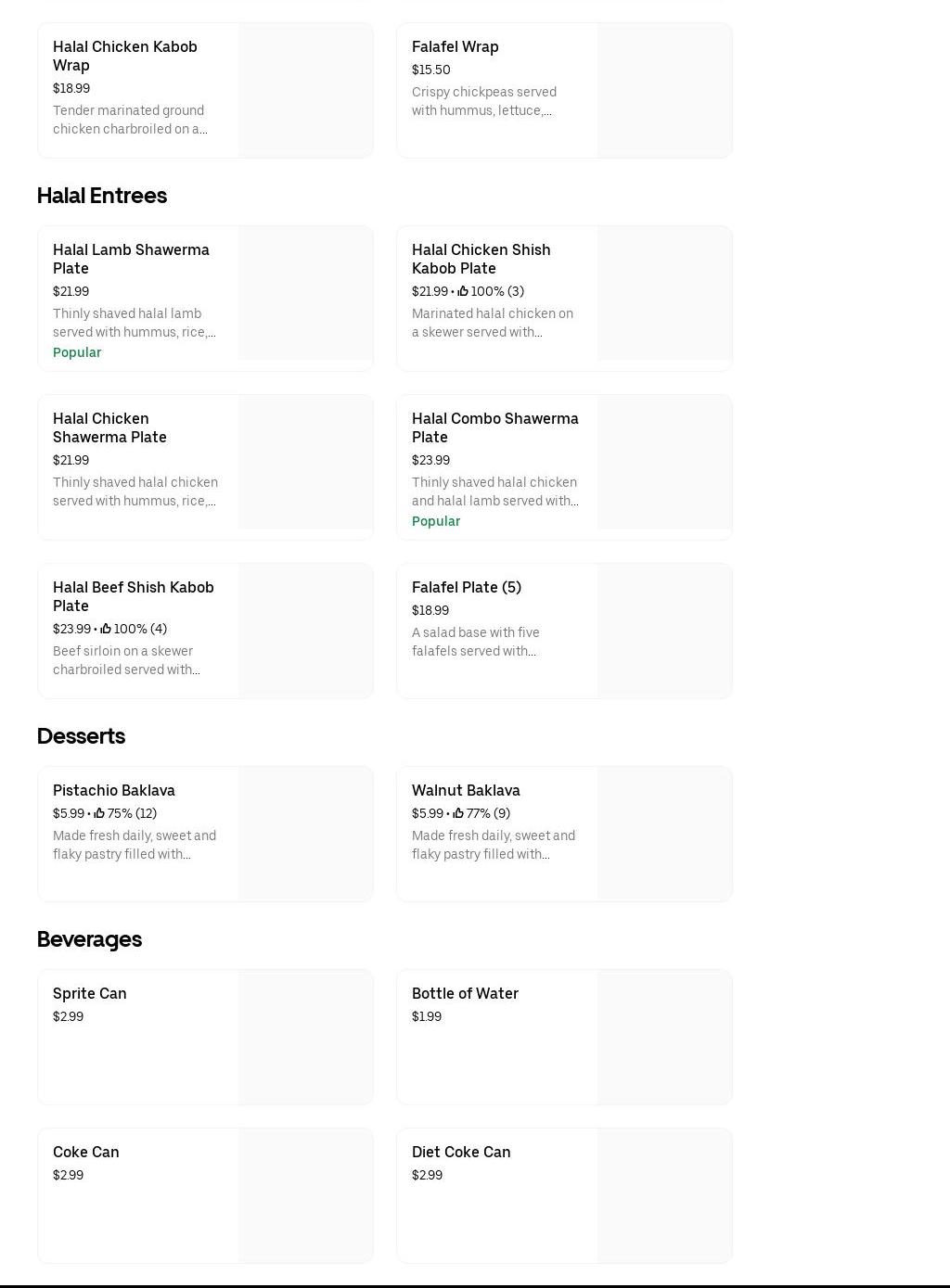
Task: Open the Halal Chicken Kabob Wrap item
Action: point(125,56)
